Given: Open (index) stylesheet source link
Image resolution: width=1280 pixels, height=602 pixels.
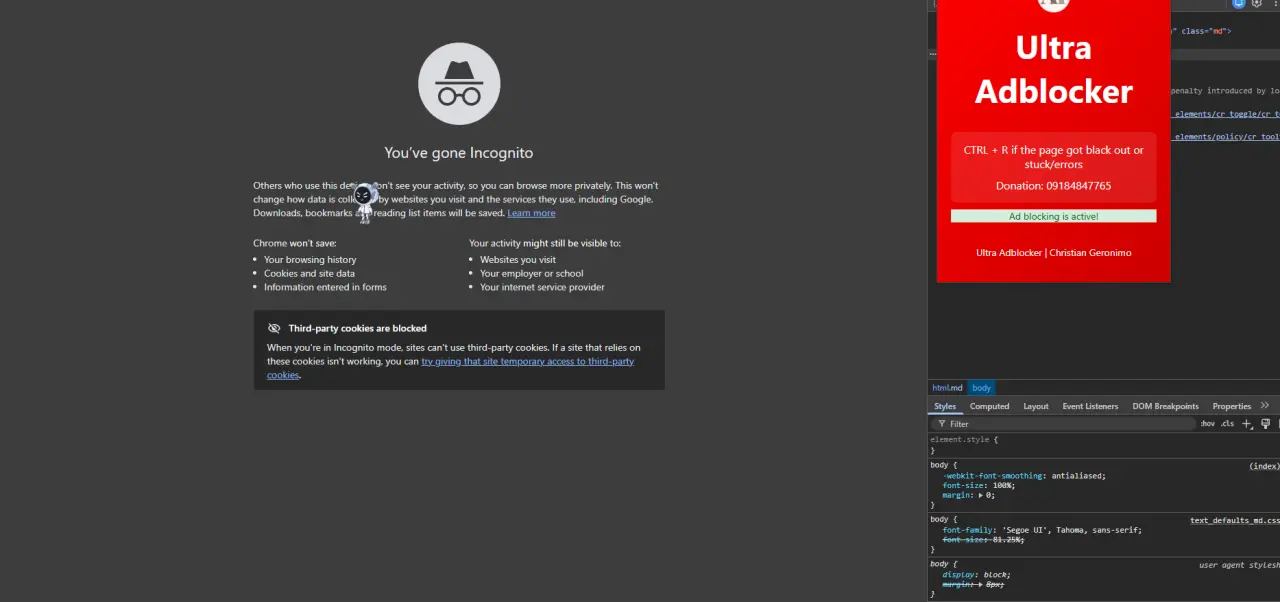Looking at the screenshot, I should [x=1264, y=466].
